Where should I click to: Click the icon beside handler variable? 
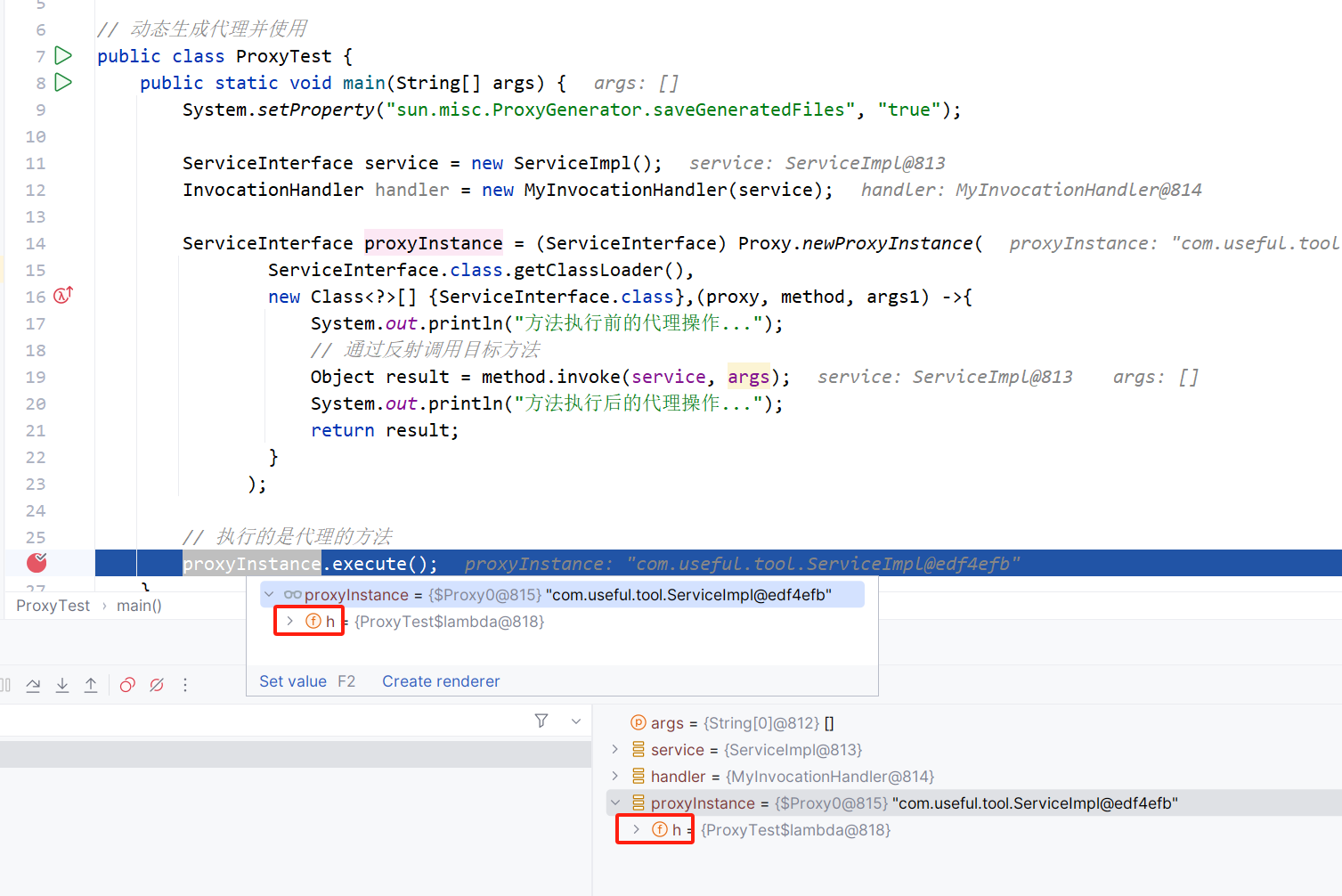[638, 776]
